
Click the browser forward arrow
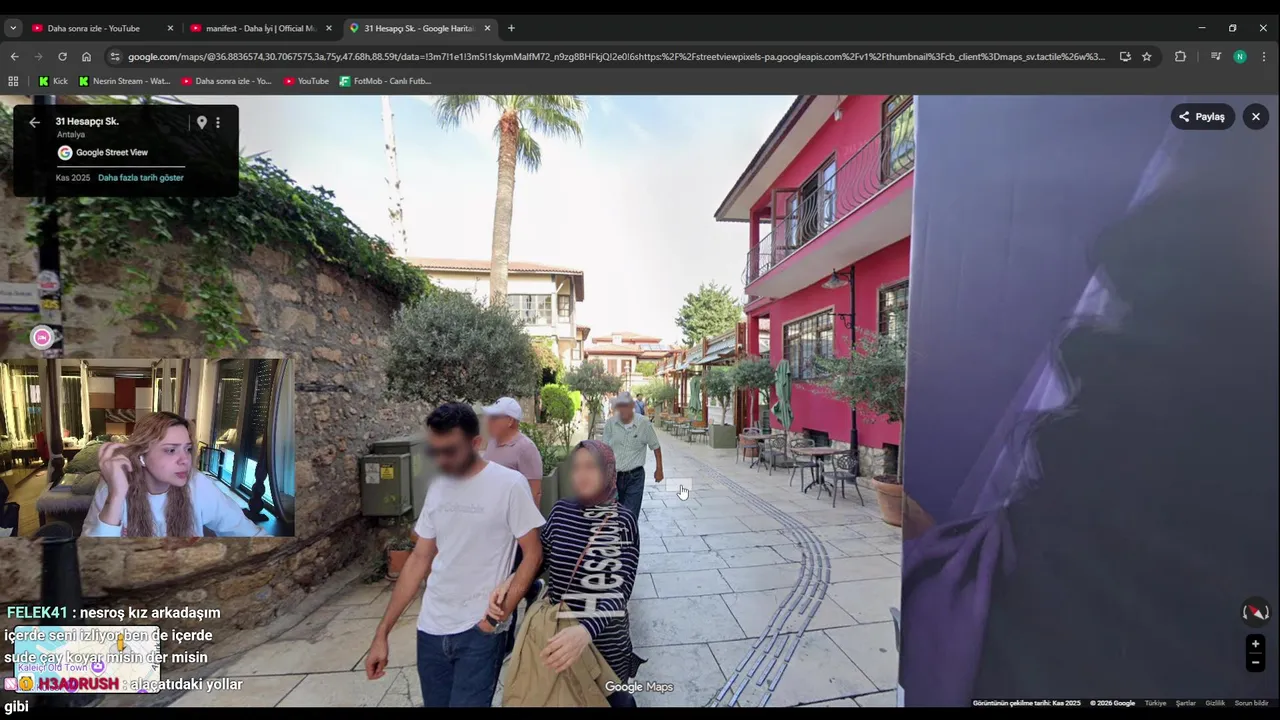pos(38,57)
